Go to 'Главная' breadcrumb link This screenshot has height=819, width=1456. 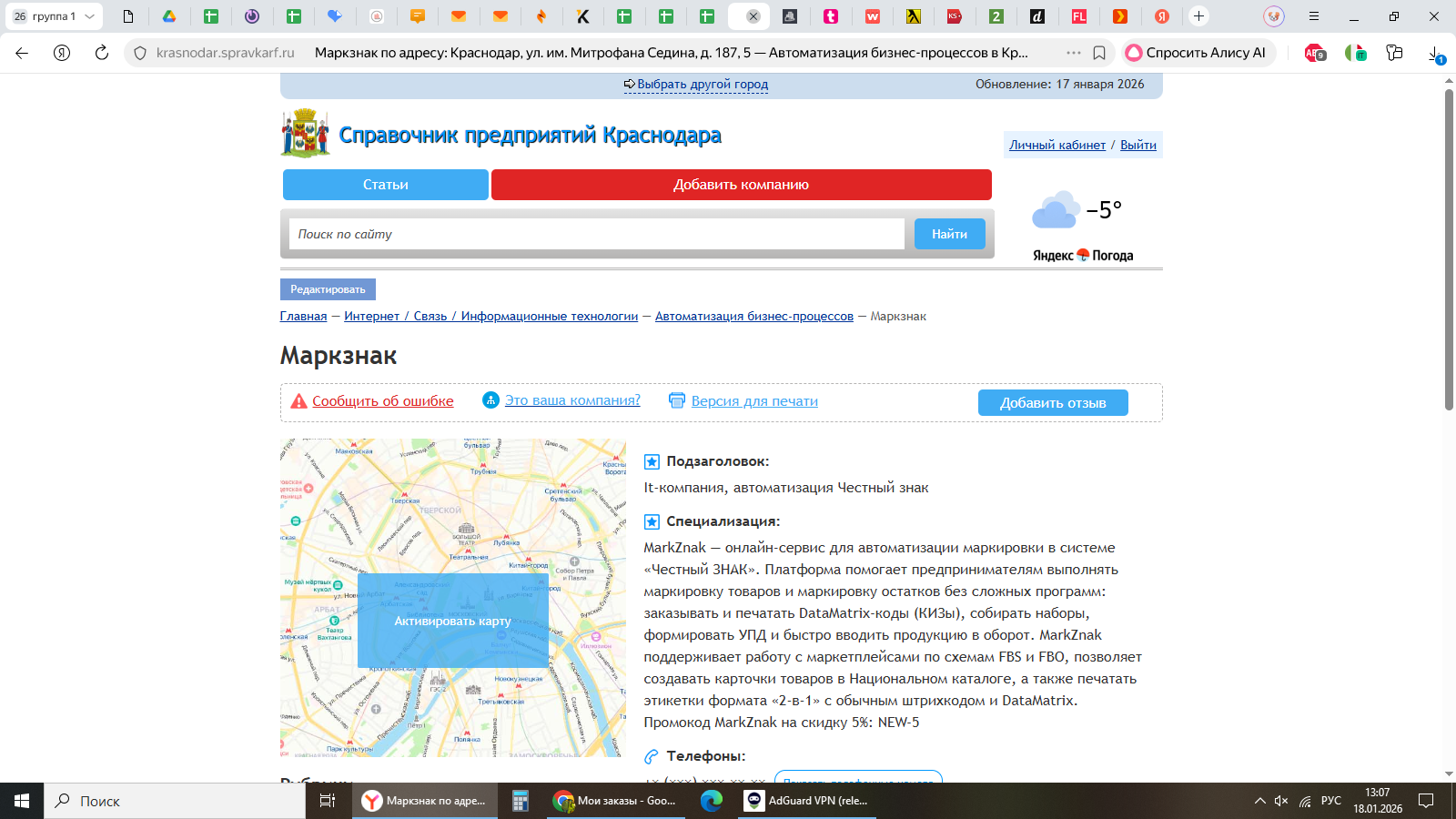[x=303, y=317]
